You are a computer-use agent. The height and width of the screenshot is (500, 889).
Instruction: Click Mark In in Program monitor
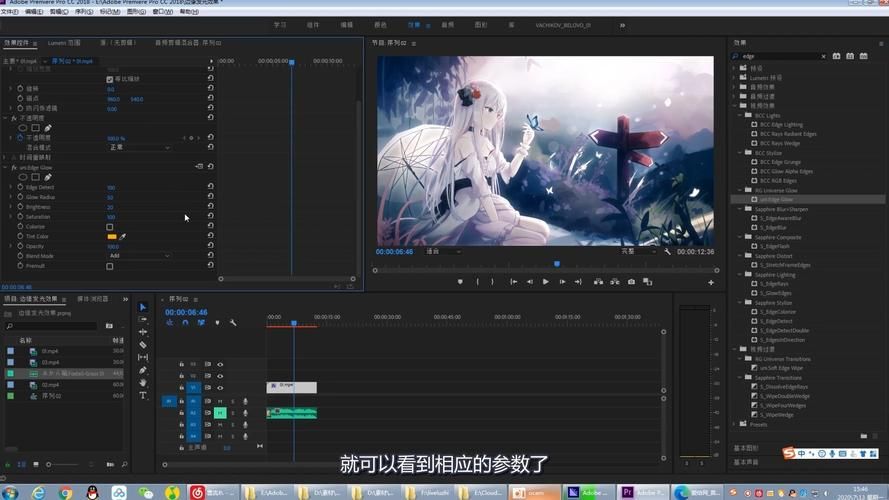click(477, 282)
